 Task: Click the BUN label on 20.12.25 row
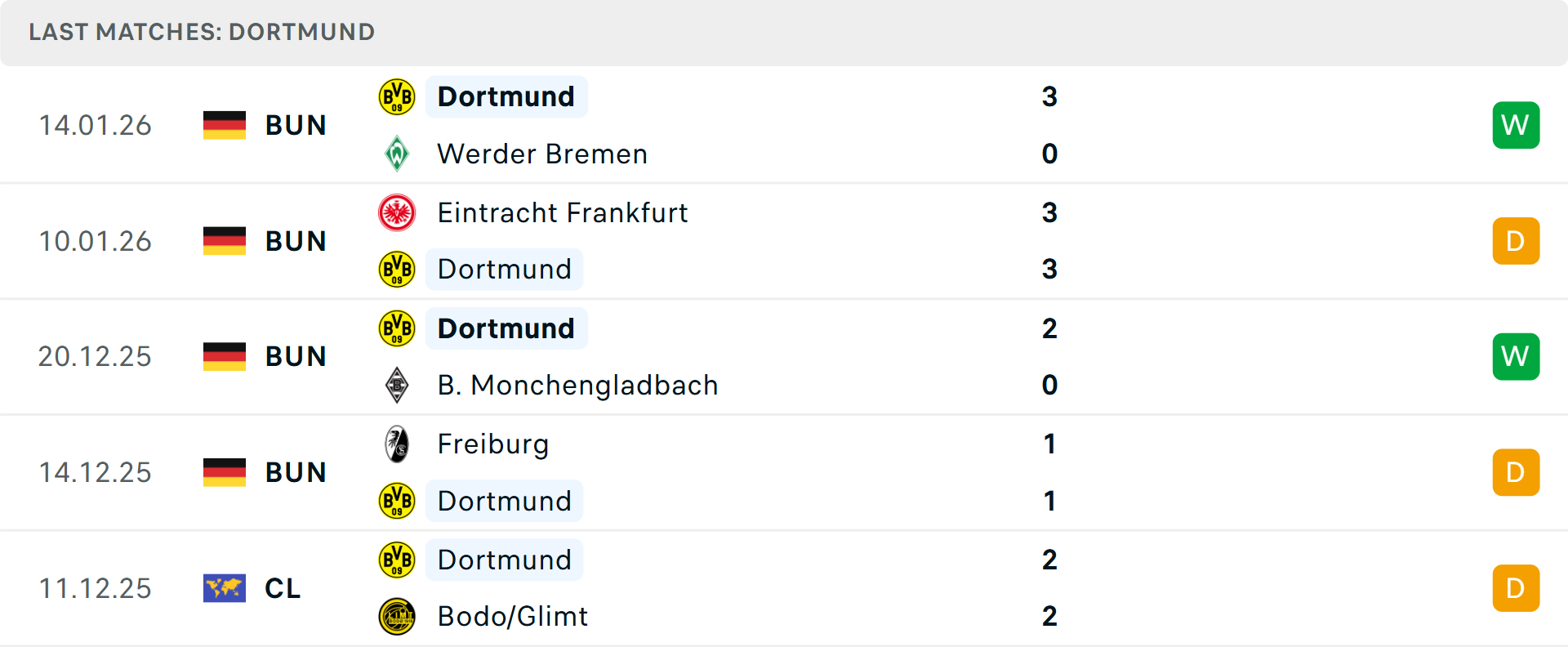point(296,356)
